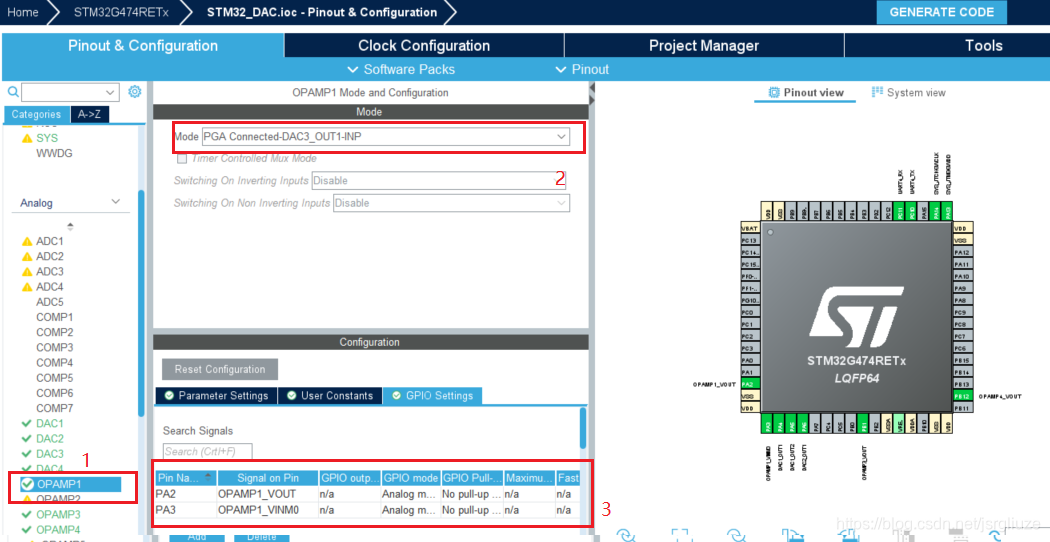Screen dimensions: 1050x542
Task: Select the Categories tab
Action: point(36,115)
